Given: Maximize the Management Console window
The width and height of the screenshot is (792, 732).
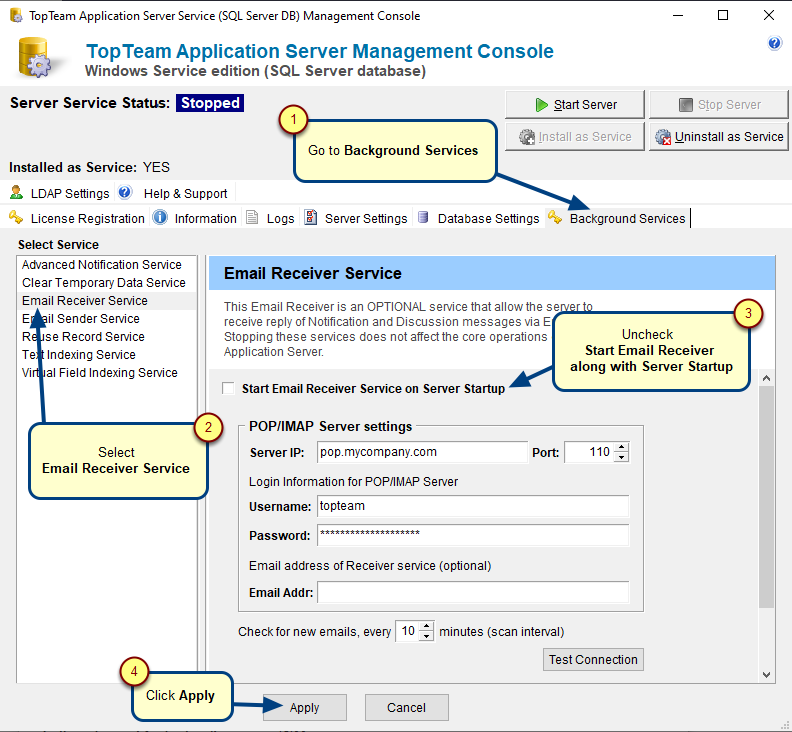Looking at the screenshot, I should coord(723,16).
